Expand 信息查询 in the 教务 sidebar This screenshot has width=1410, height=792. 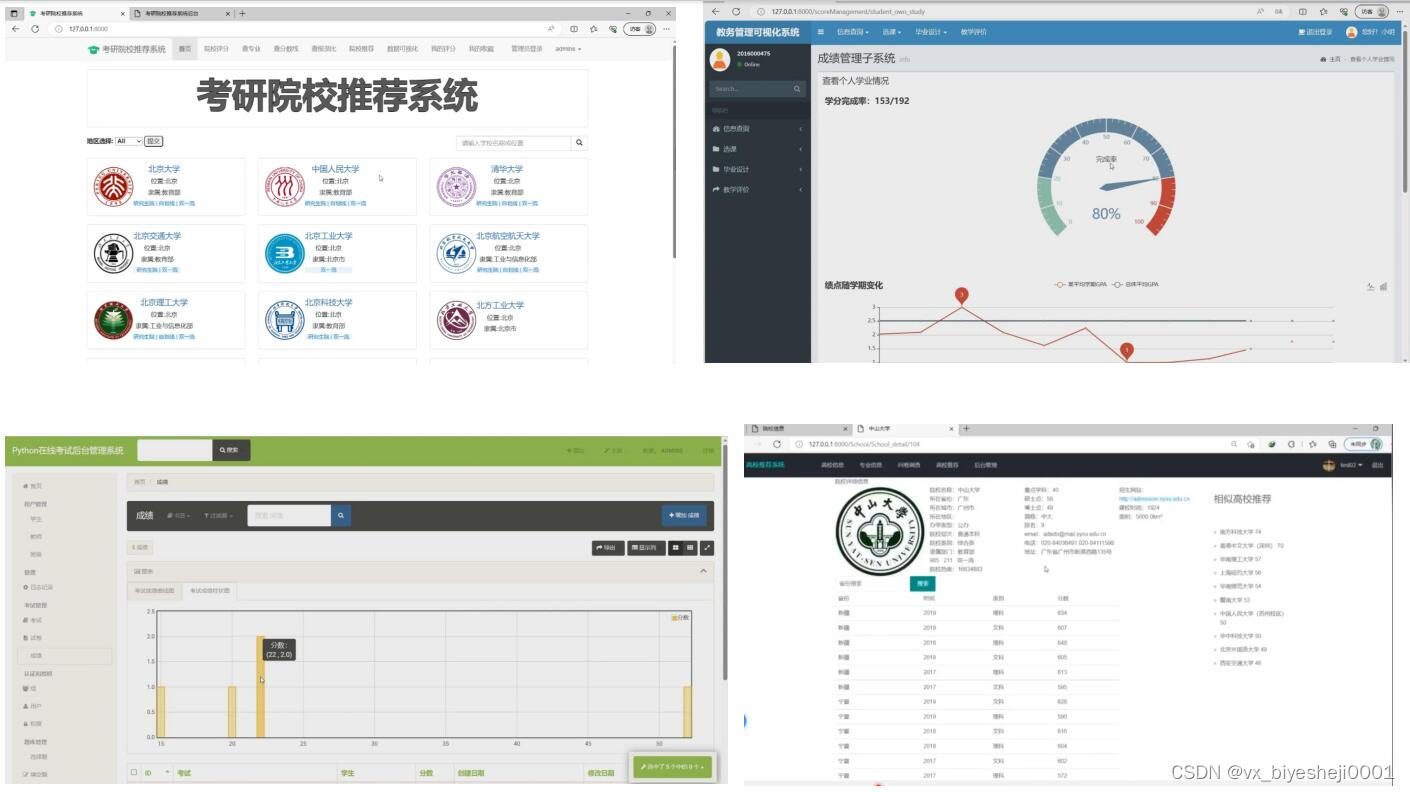pyautogui.click(x=757, y=129)
